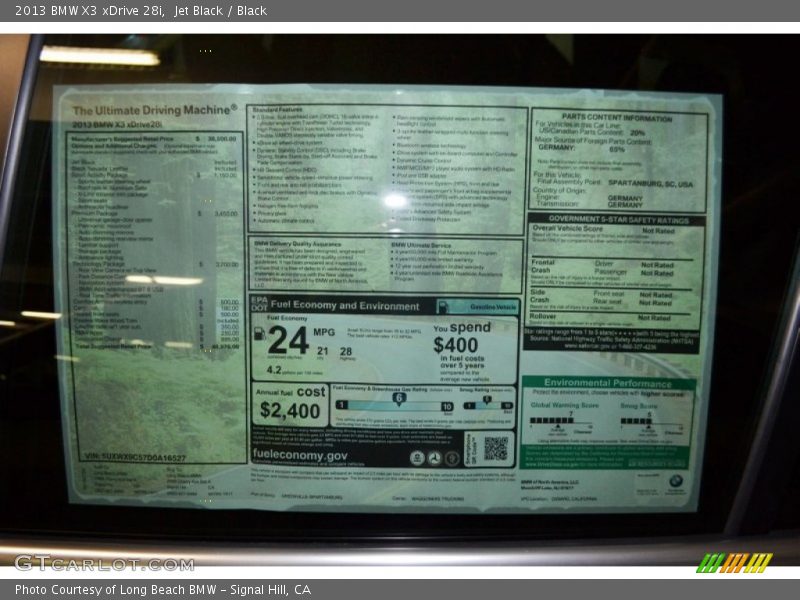Screen dimensions: 800x600
Task: Click the '4.2' gallons per 100 miles value
Action: pyautogui.click(x=274, y=369)
